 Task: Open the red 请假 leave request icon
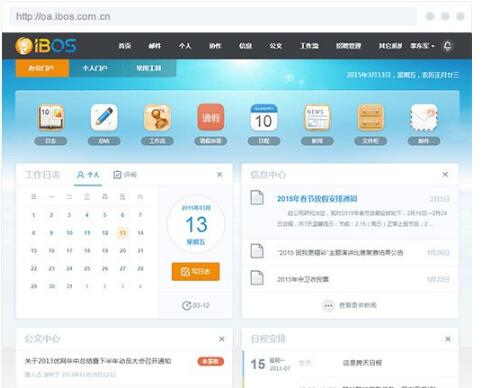pyautogui.click(x=211, y=117)
